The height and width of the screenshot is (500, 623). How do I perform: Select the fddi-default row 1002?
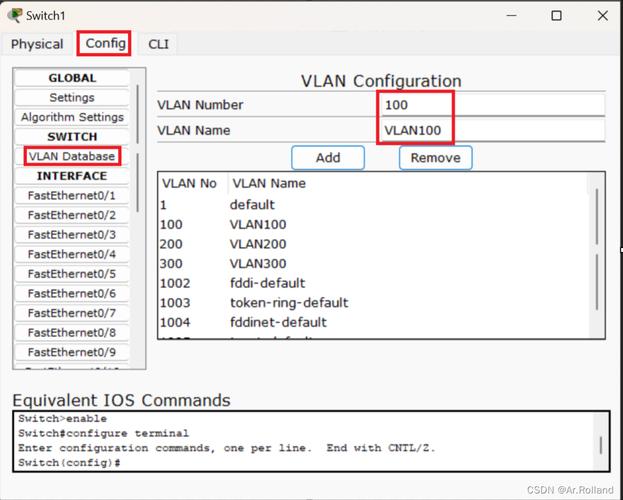click(373, 283)
